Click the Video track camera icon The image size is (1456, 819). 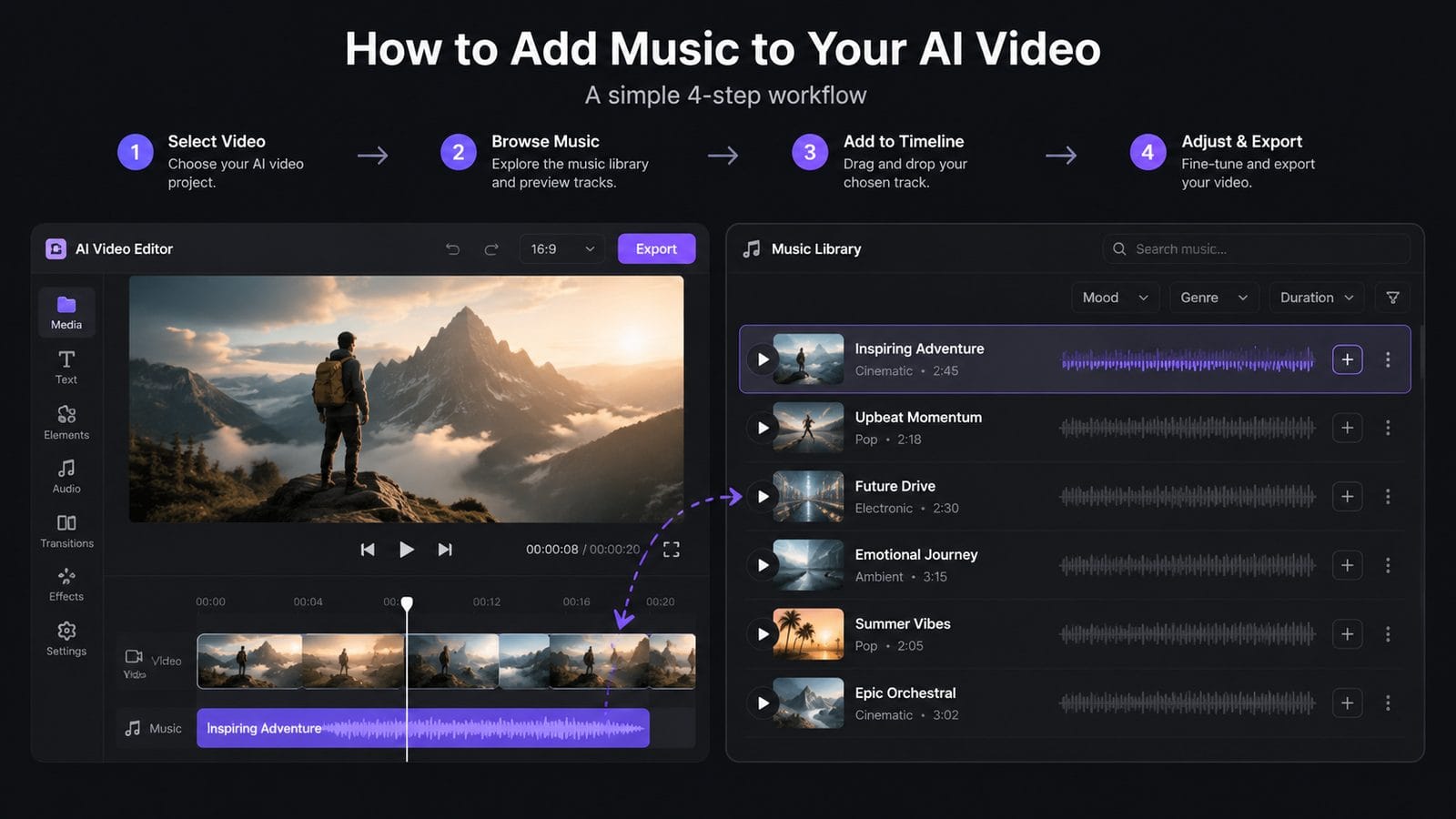(134, 656)
